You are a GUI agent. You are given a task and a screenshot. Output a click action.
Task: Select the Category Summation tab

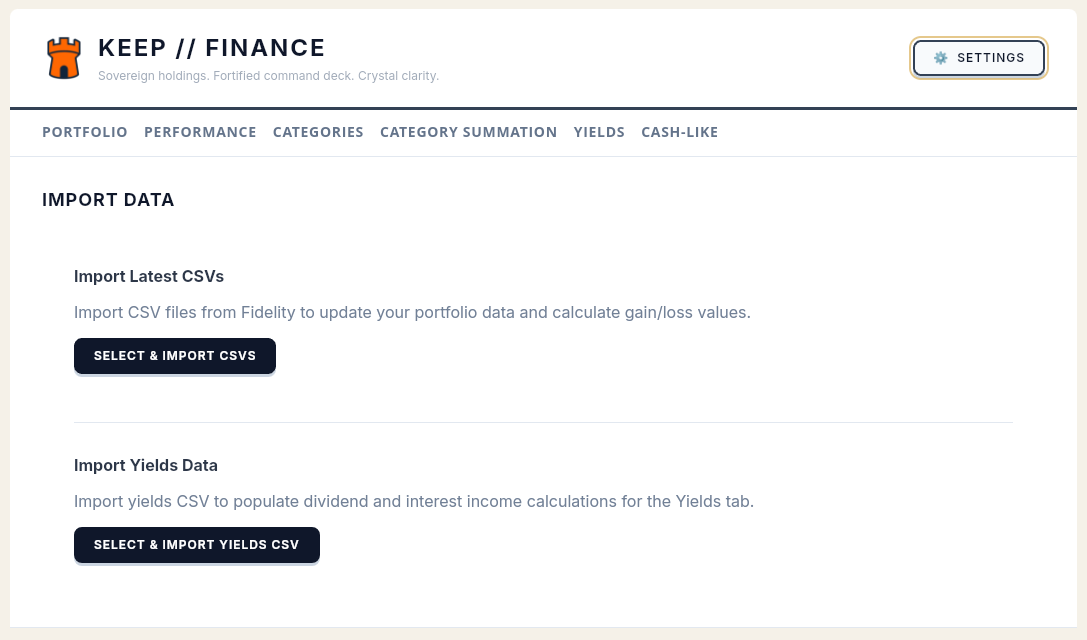coord(468,132)
